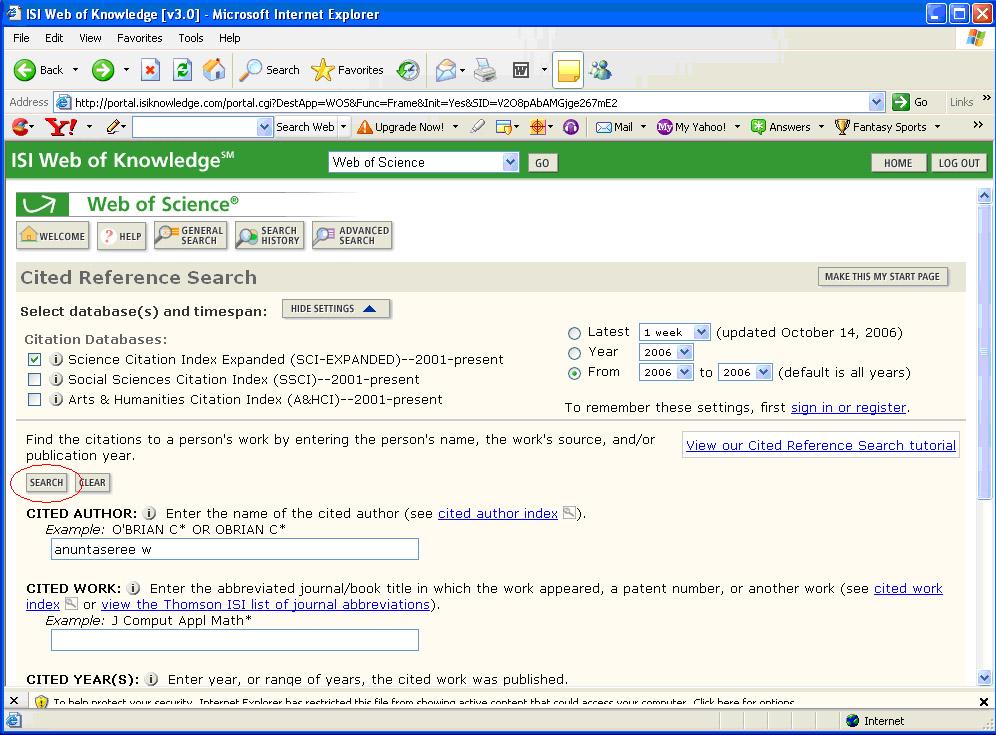This screenshot has height=735, width=996.
Task: Click the CLEAR button
Action: point(93,483)
